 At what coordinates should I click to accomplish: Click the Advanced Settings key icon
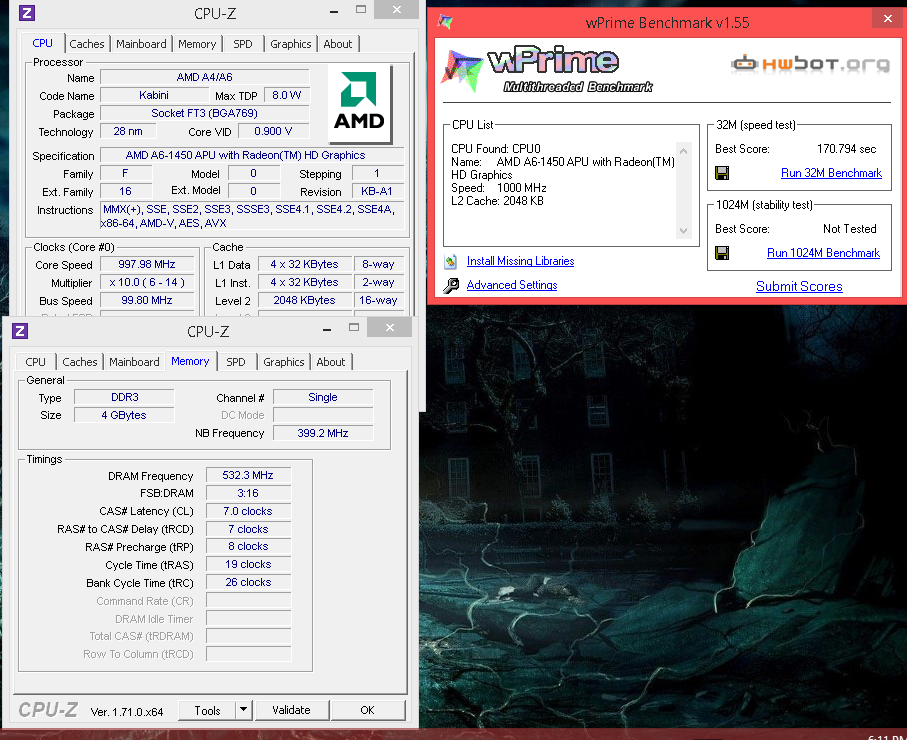[451, 285]
